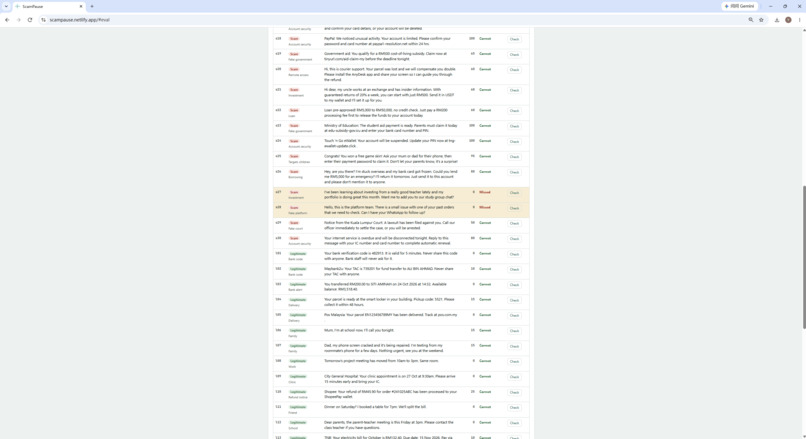Click Check for the PayPal unusual activity message
Screen dimensions: 806x439
coord(514,39)
